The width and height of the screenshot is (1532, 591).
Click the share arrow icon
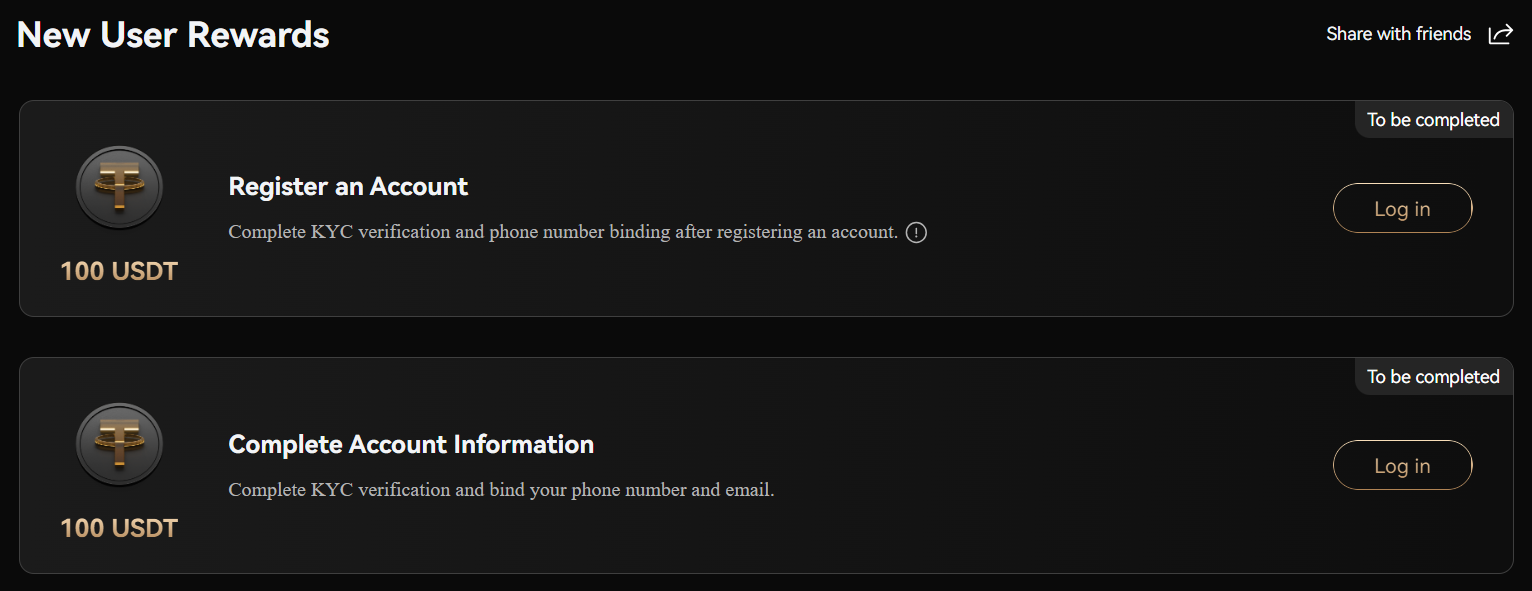click(1500, 35)
